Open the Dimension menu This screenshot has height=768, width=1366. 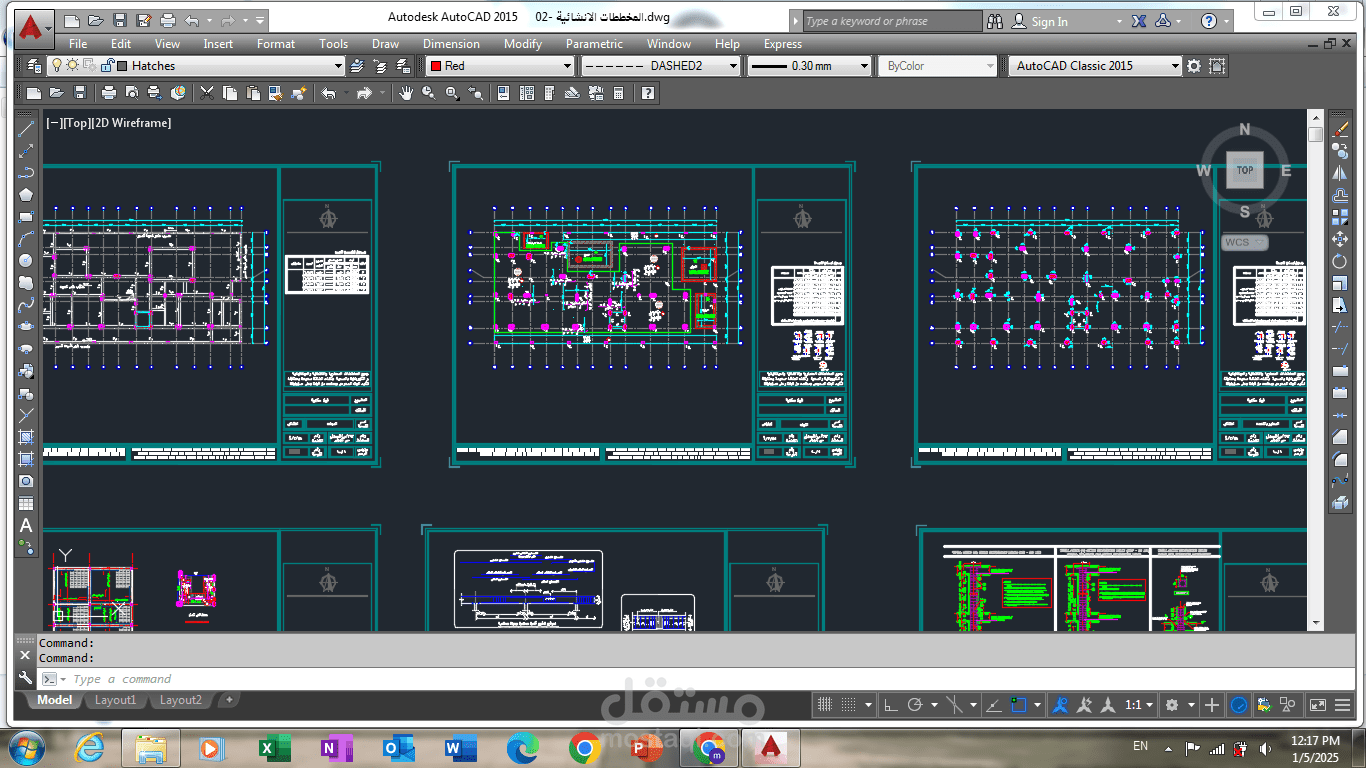(451, 44)
